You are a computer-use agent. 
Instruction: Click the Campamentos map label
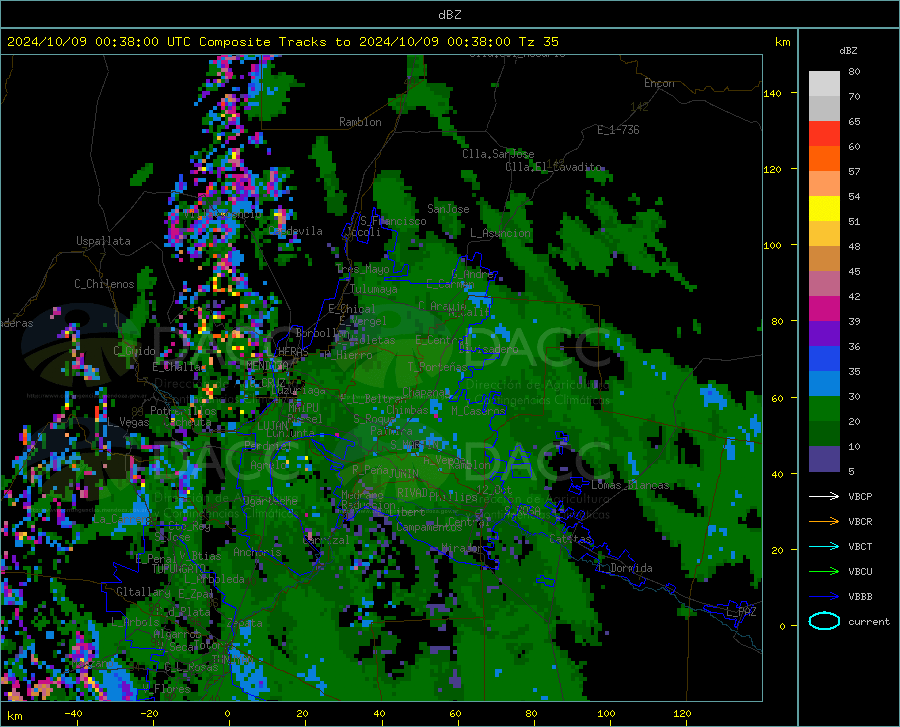tap(429, 527)
